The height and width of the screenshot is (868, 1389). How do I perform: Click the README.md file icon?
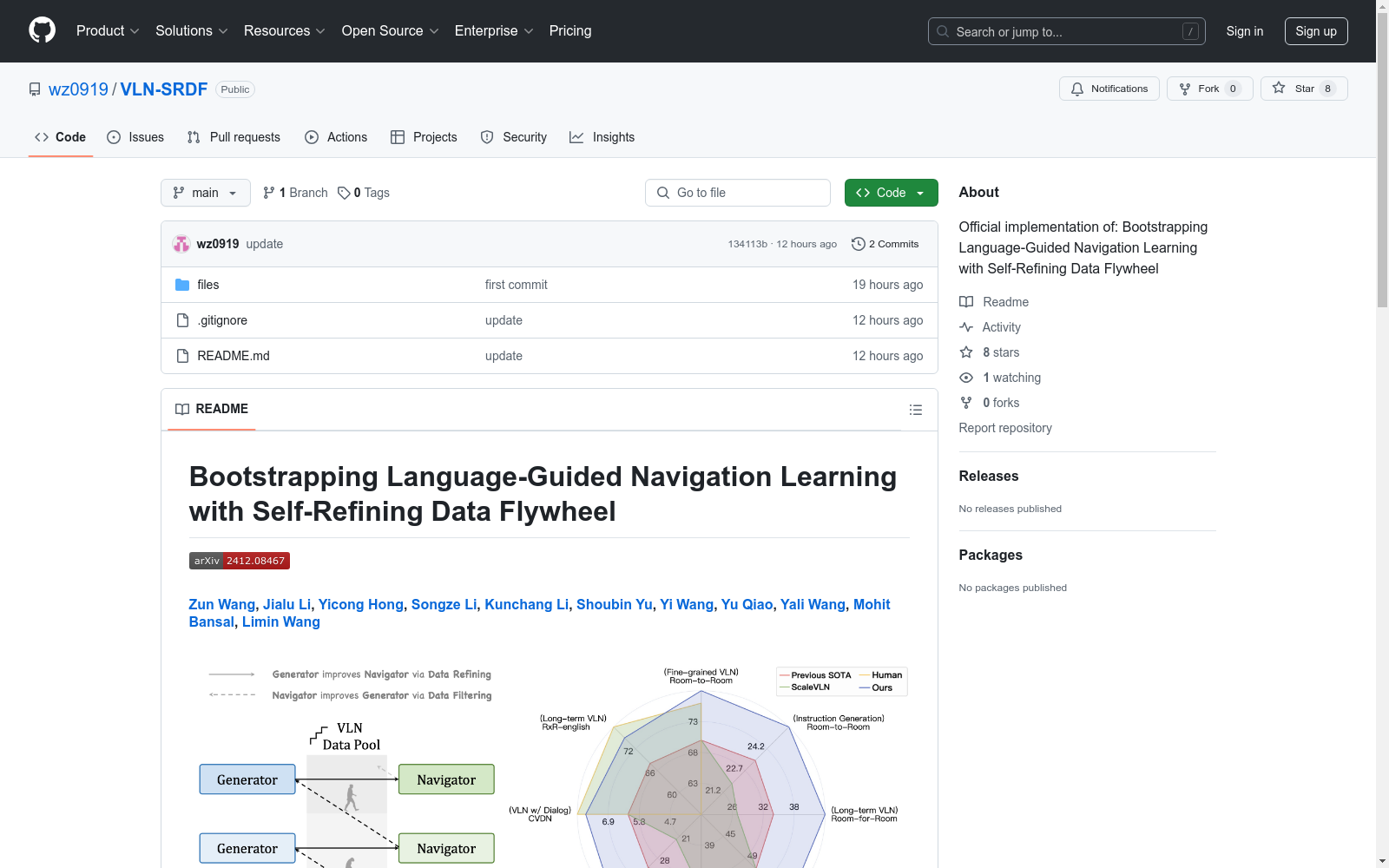pyautogui.click(x=182, y=356)
